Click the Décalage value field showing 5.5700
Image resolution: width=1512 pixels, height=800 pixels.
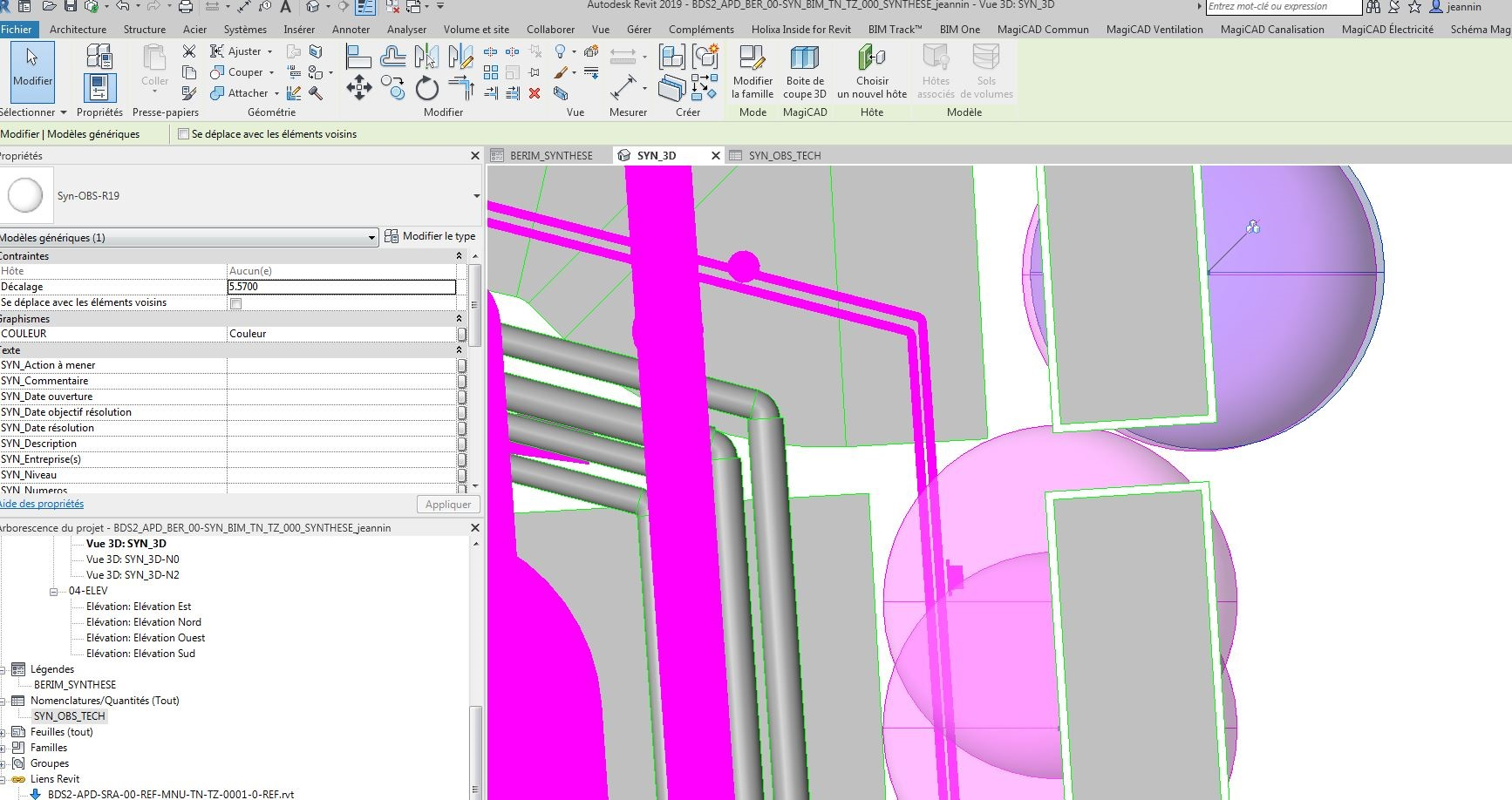[341, 287]
